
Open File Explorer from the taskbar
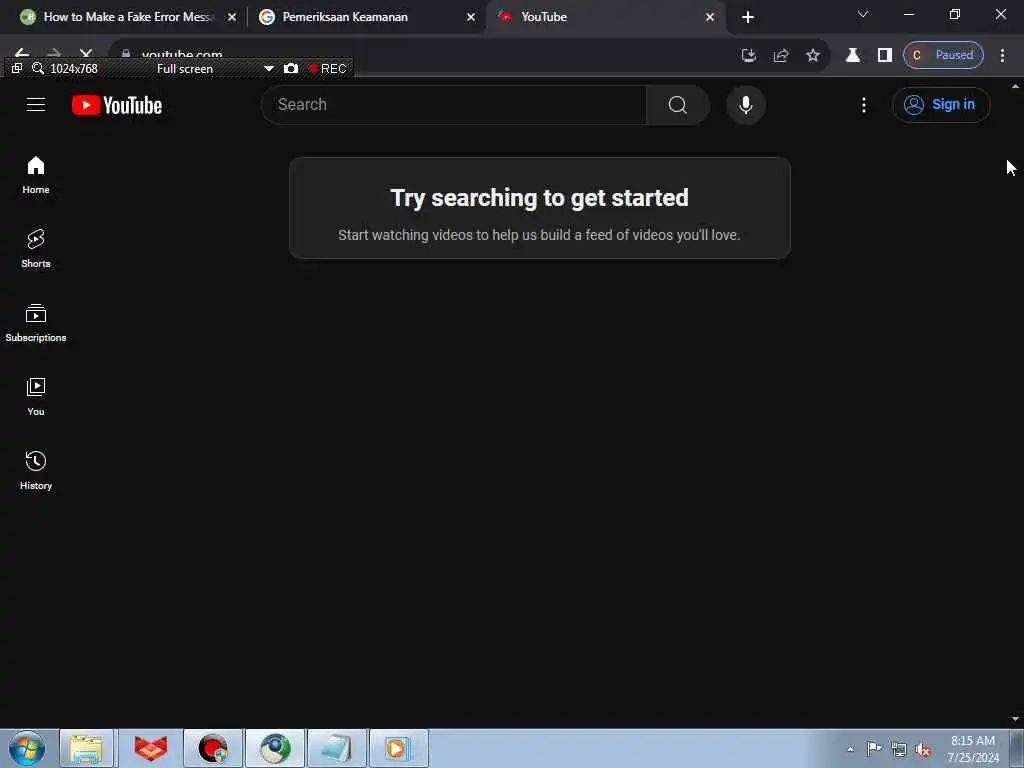point(87,748)
